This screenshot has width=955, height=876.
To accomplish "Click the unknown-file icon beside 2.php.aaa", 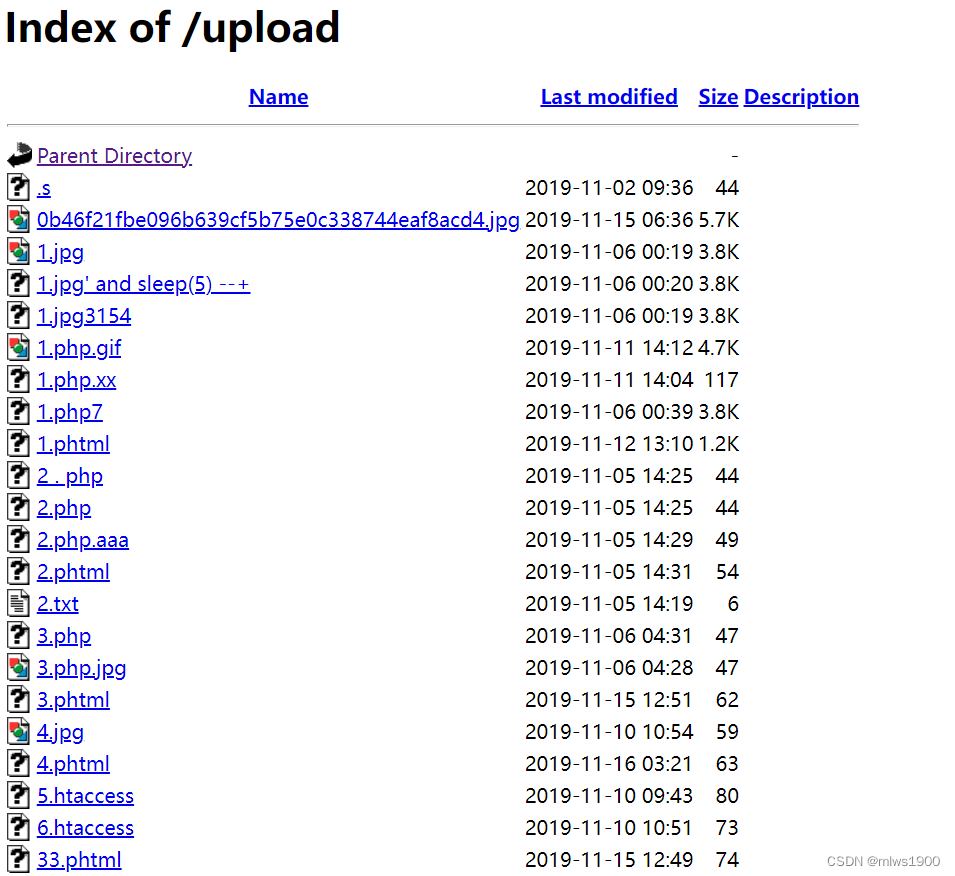I will (18, 539).
